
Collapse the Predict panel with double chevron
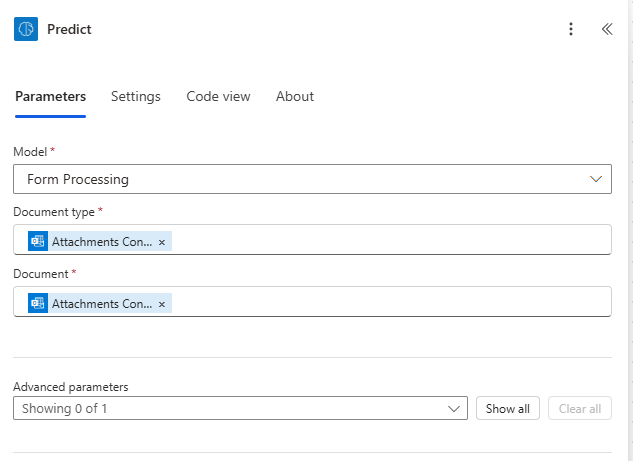607,29
